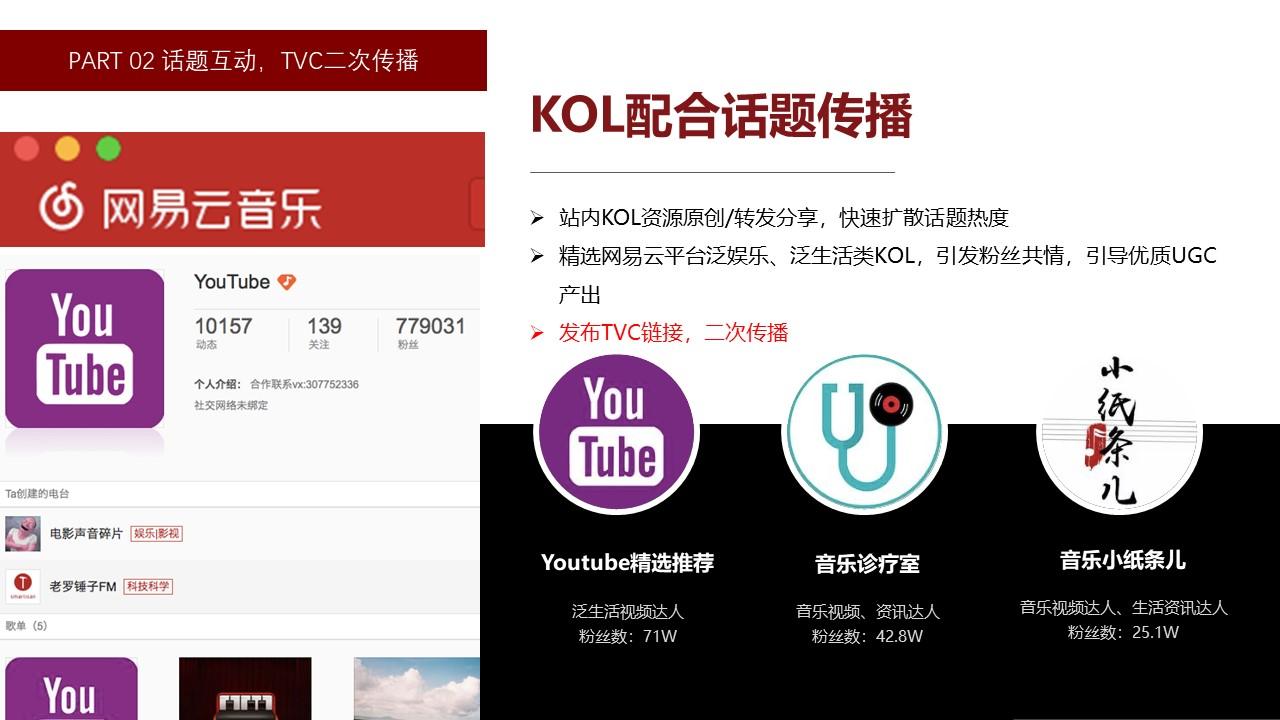Image resolution: width=1280 pixels, height=720 pixels.
Task: Click the 粉丝数：25.1W follower figure
Action: (x=1123, y=632)
